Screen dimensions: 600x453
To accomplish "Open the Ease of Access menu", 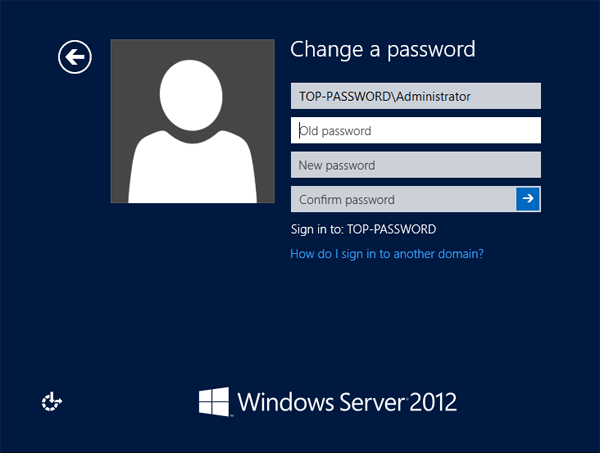I will 52,402.
